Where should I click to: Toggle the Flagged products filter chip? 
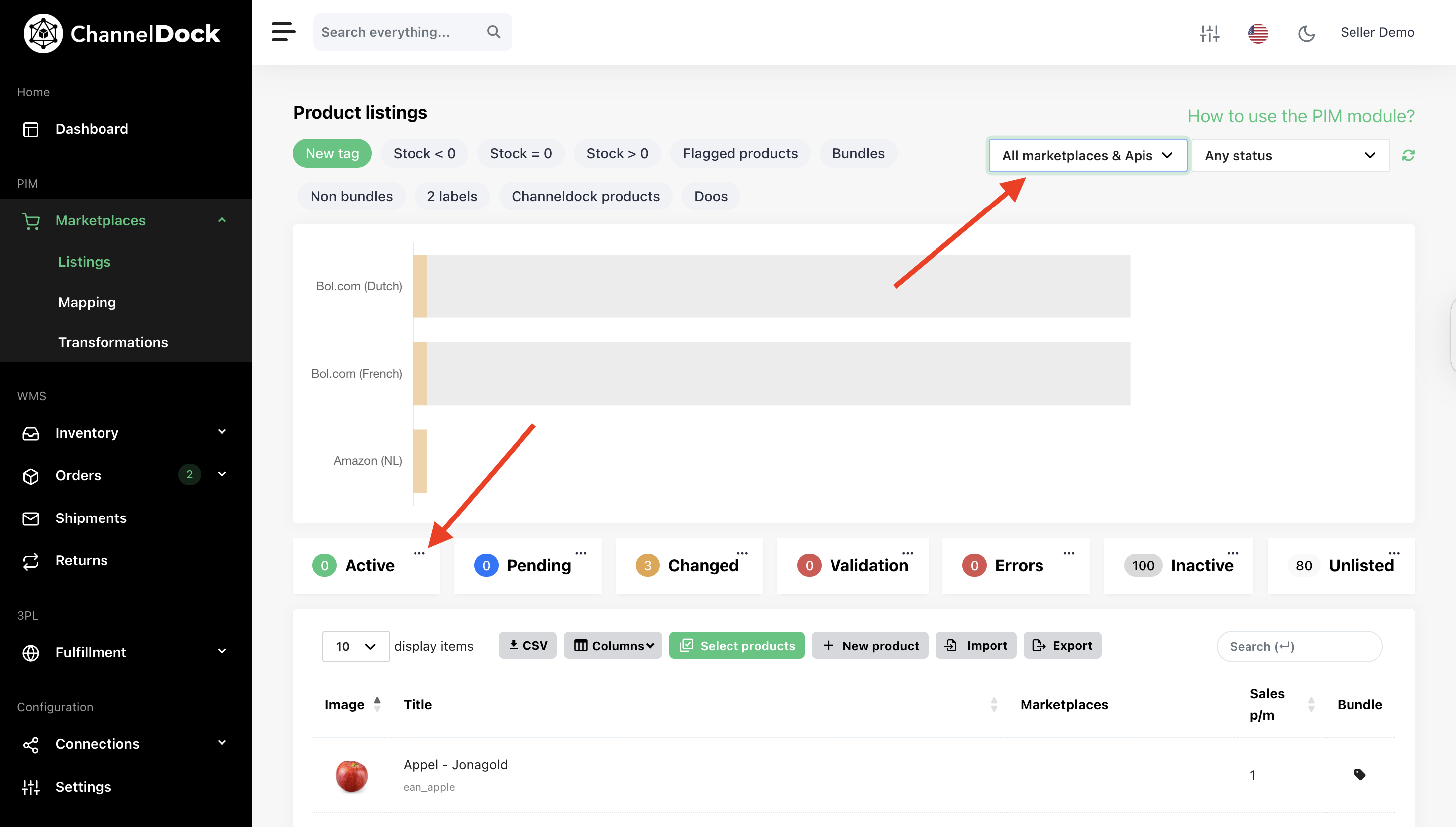(740, 153)
